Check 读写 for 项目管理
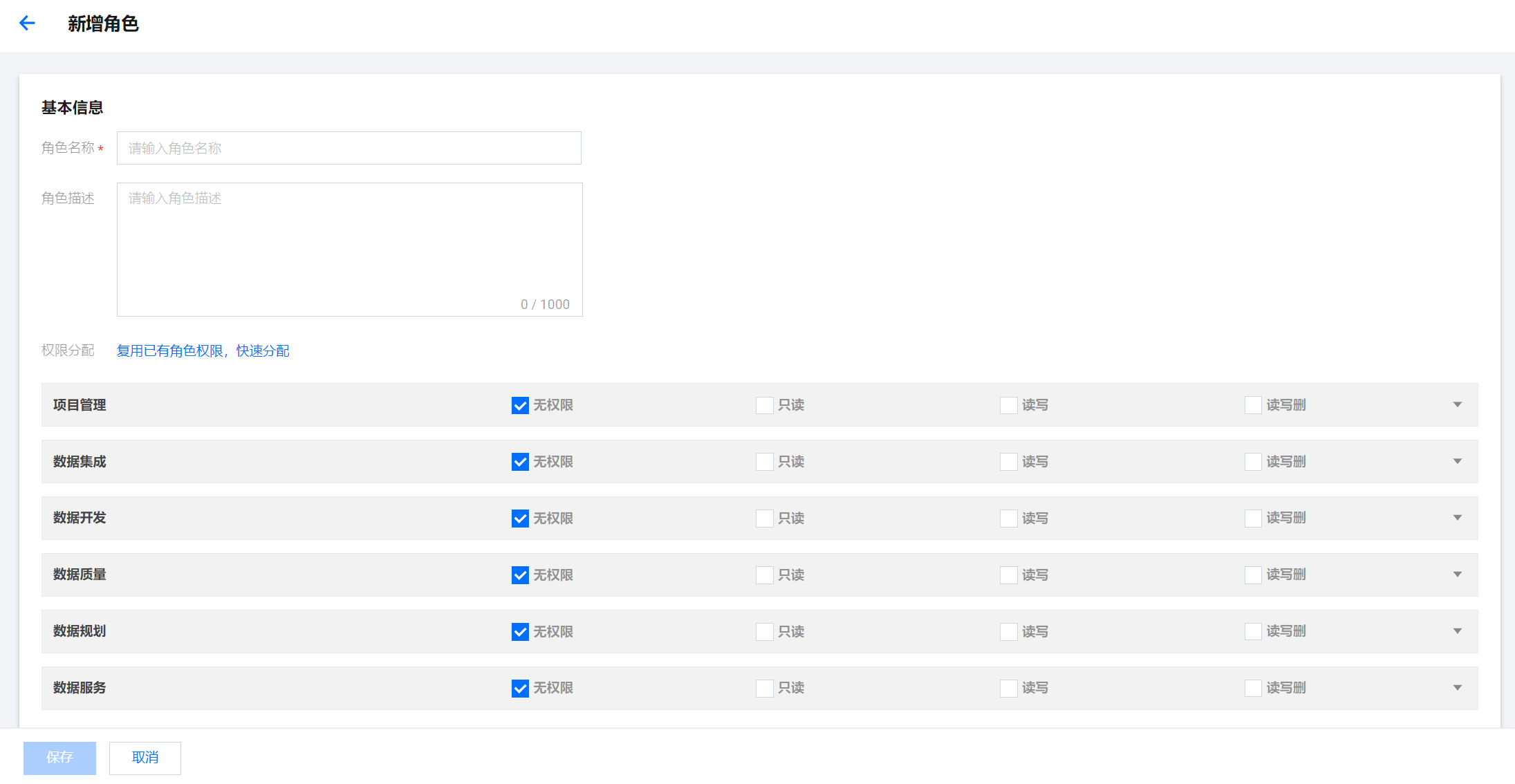Viewport: 1515px width, 784px height. click(1008, 406)
